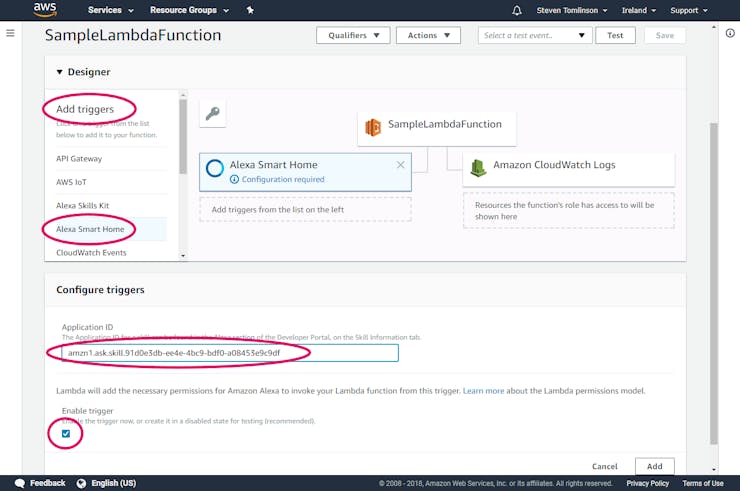Click the orange Lambda function icon
The image size is (740, 491).
pyautogui.click(x=373, y=127)
